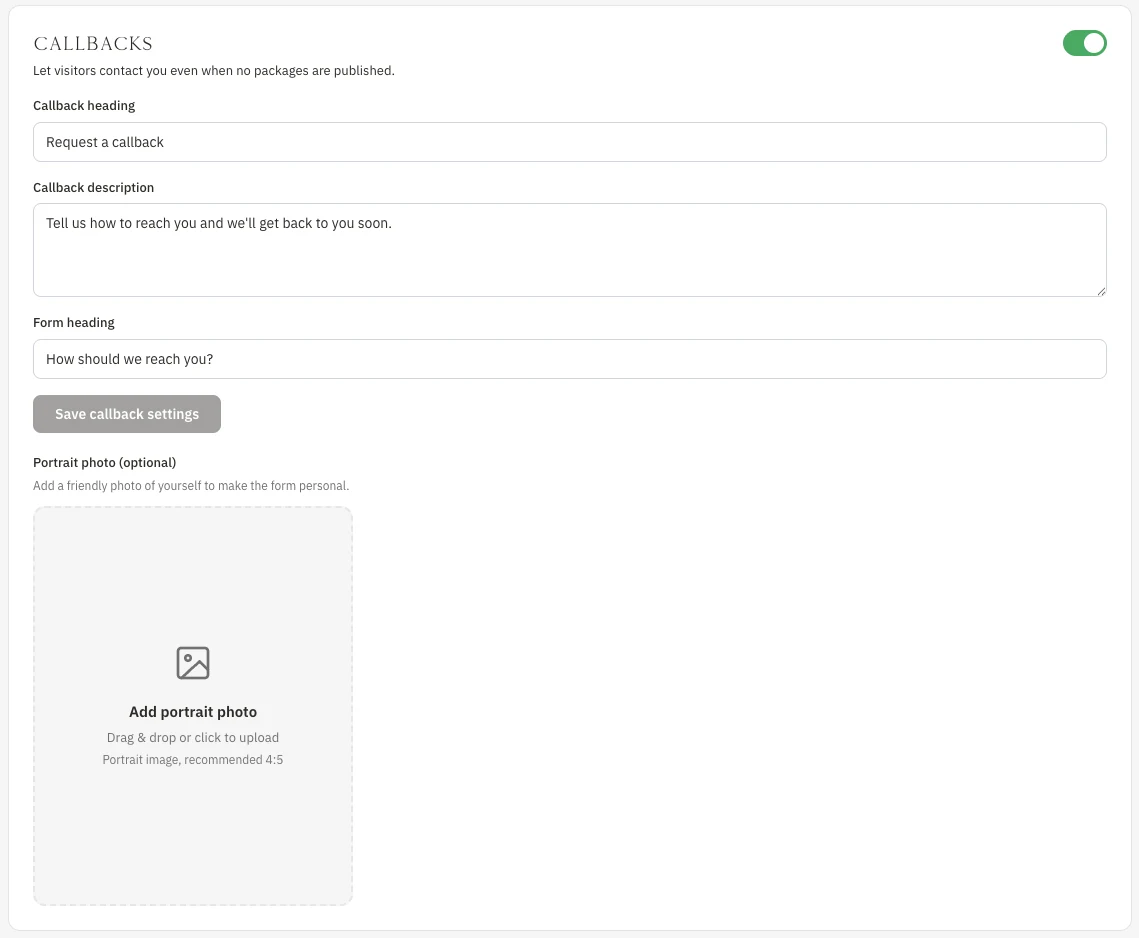Click the CALLBACKS section title

(93, 44)
